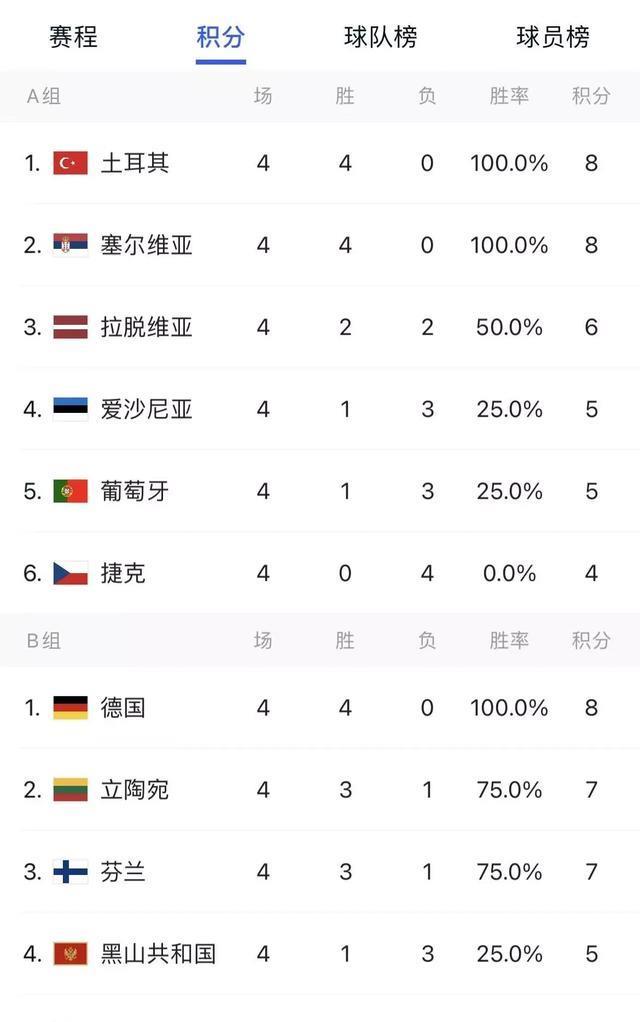Open team 土耳其 from the standings
This screenshot has height=1022, width=640.
[135, 163]
